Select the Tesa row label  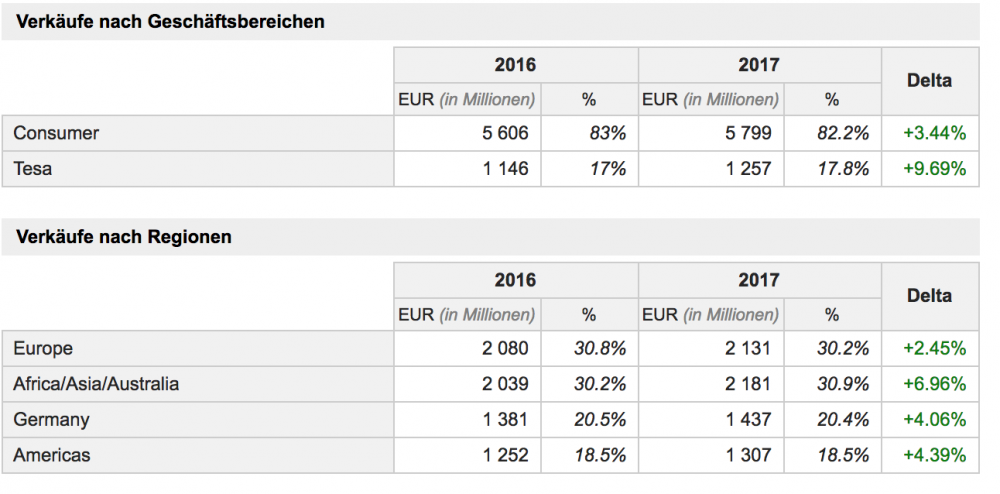coord(33,169)
